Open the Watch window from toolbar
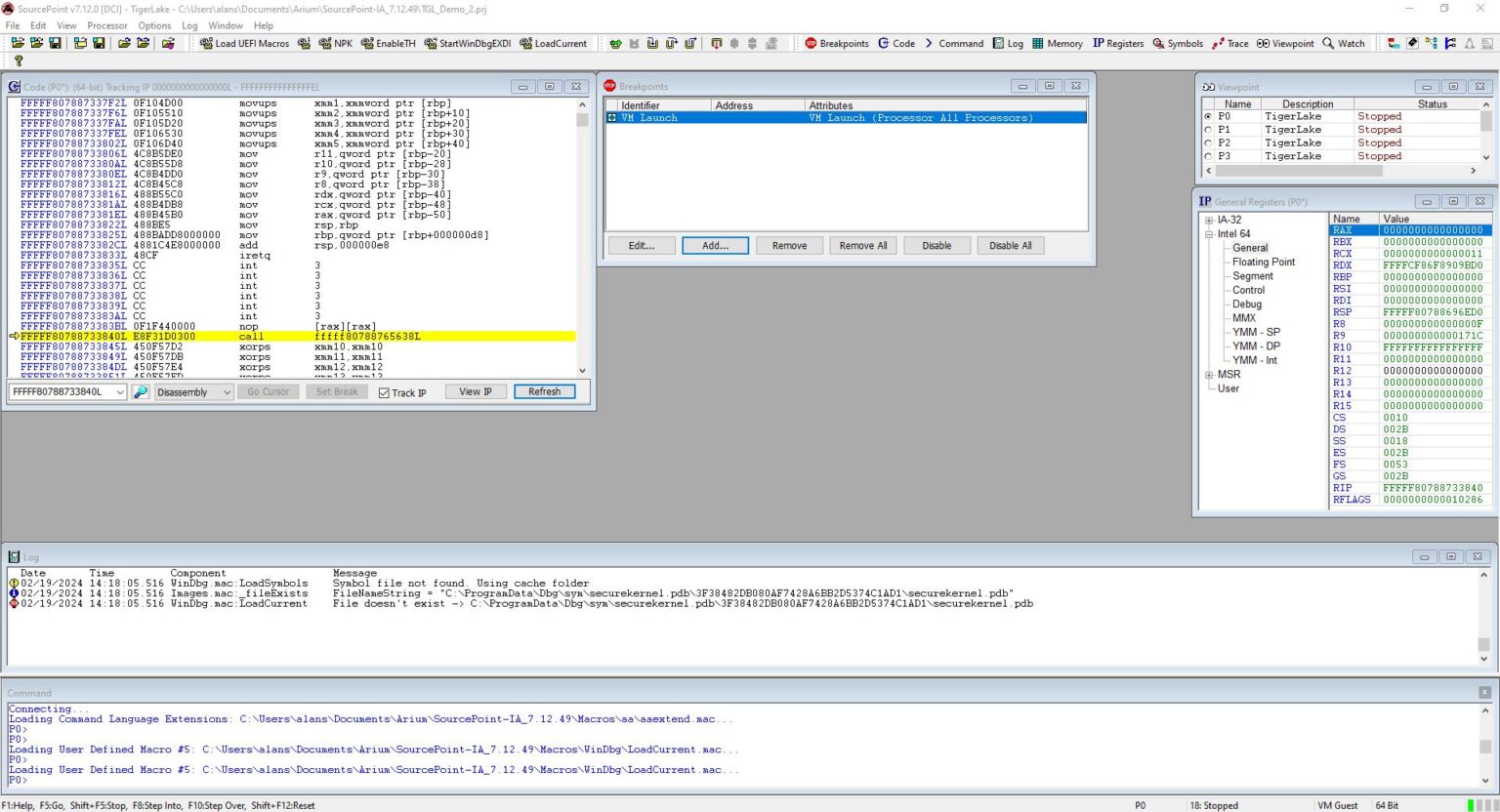This screenshot has width=1500, height=812. tap(1343, 43)
